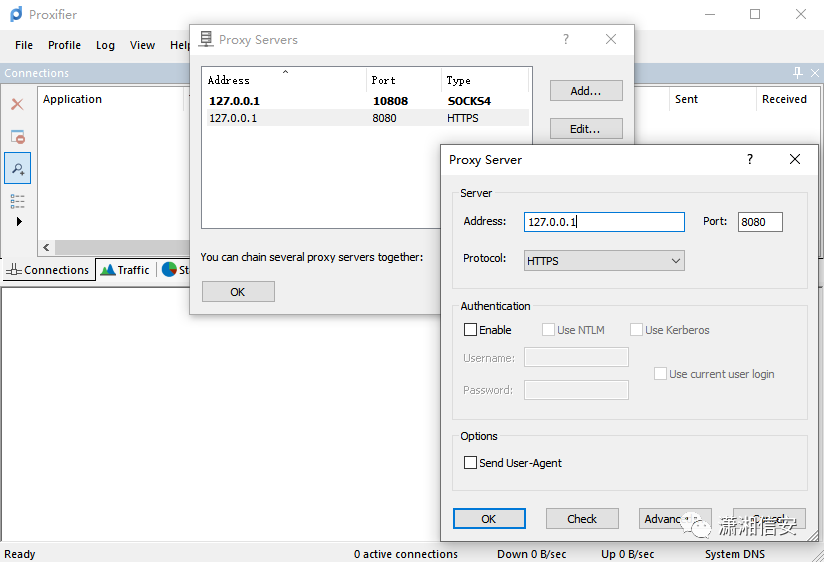Minimize the Proxifier window
Screen dimensions: 824x562
tap(710, 14)
